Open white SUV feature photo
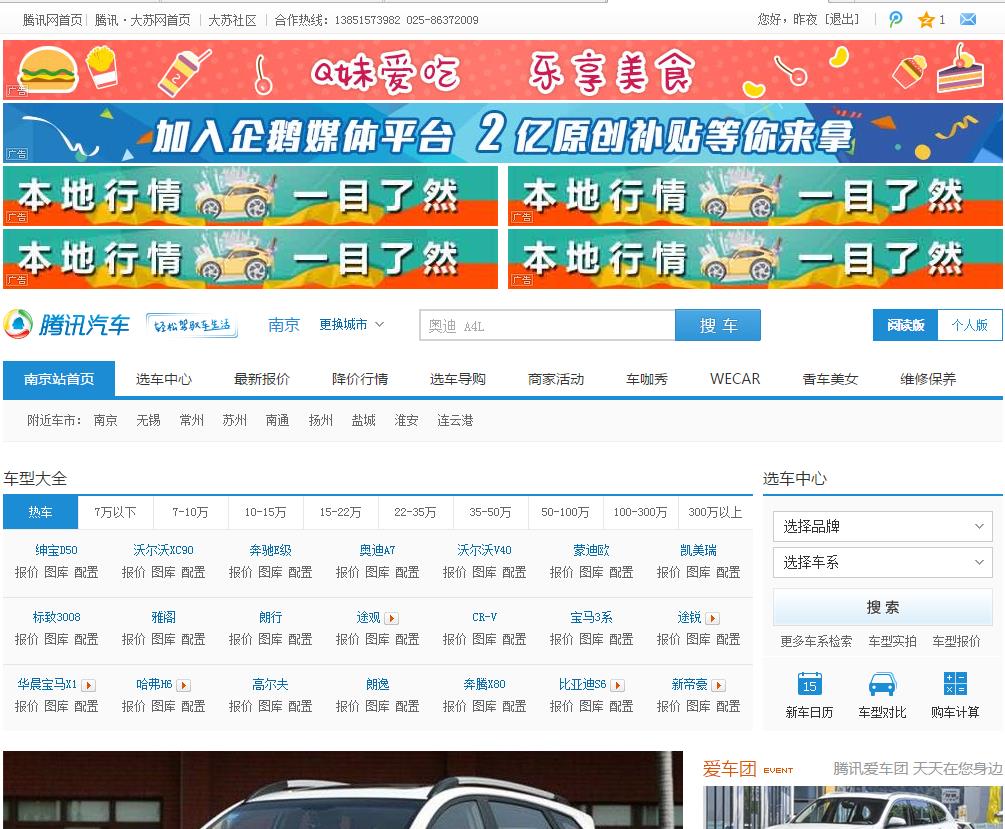1005x829 pixels. point(343,790)
